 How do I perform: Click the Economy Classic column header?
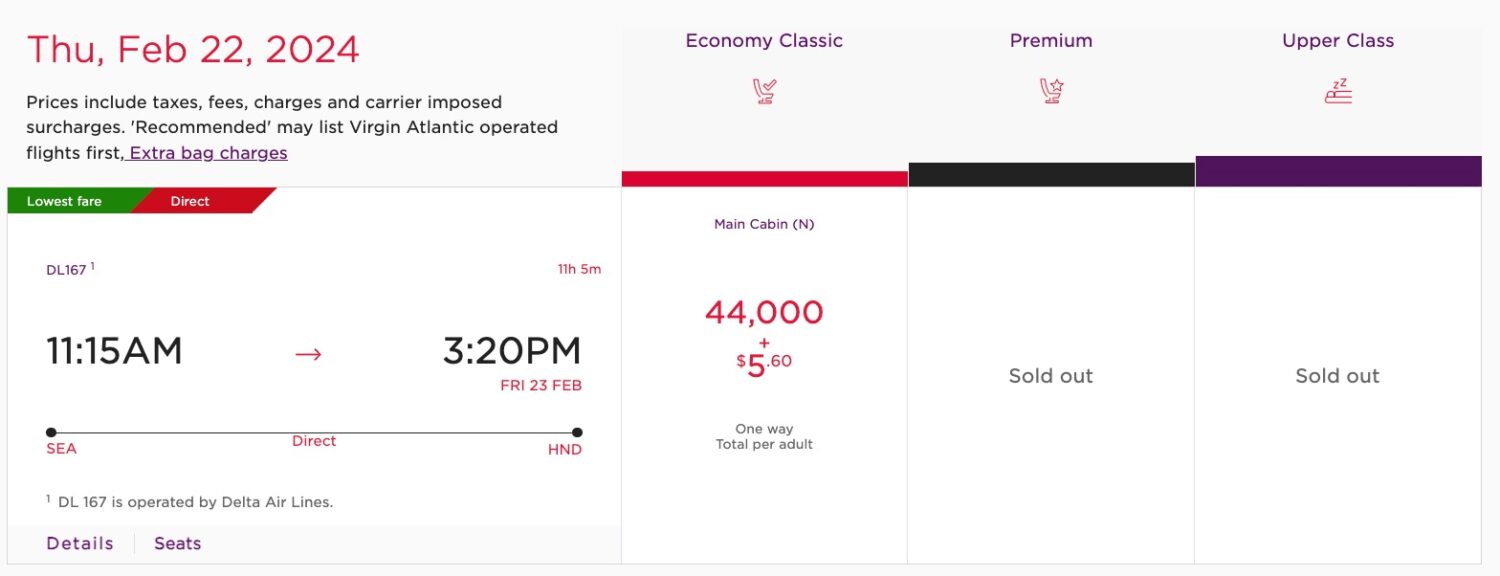763,40
